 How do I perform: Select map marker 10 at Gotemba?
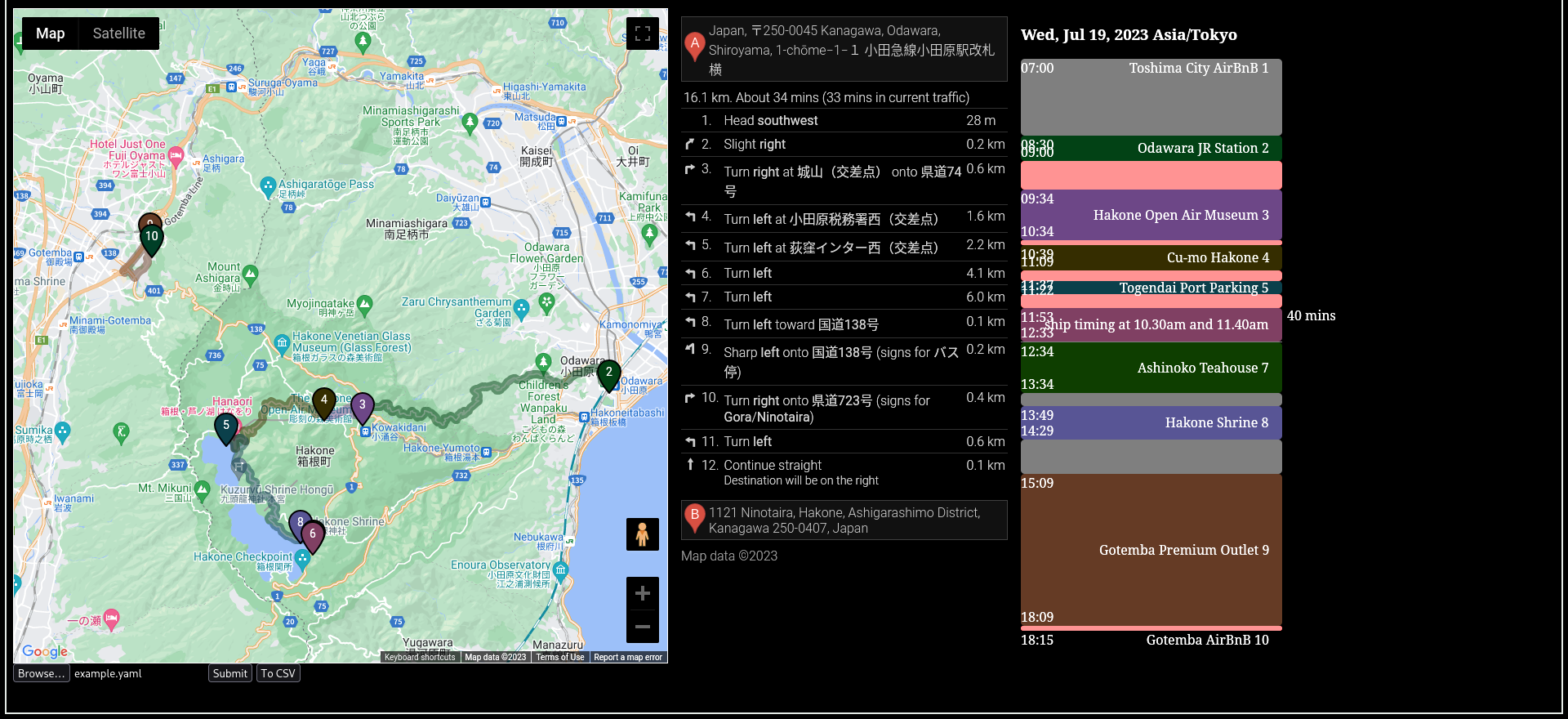click(152, 239)
